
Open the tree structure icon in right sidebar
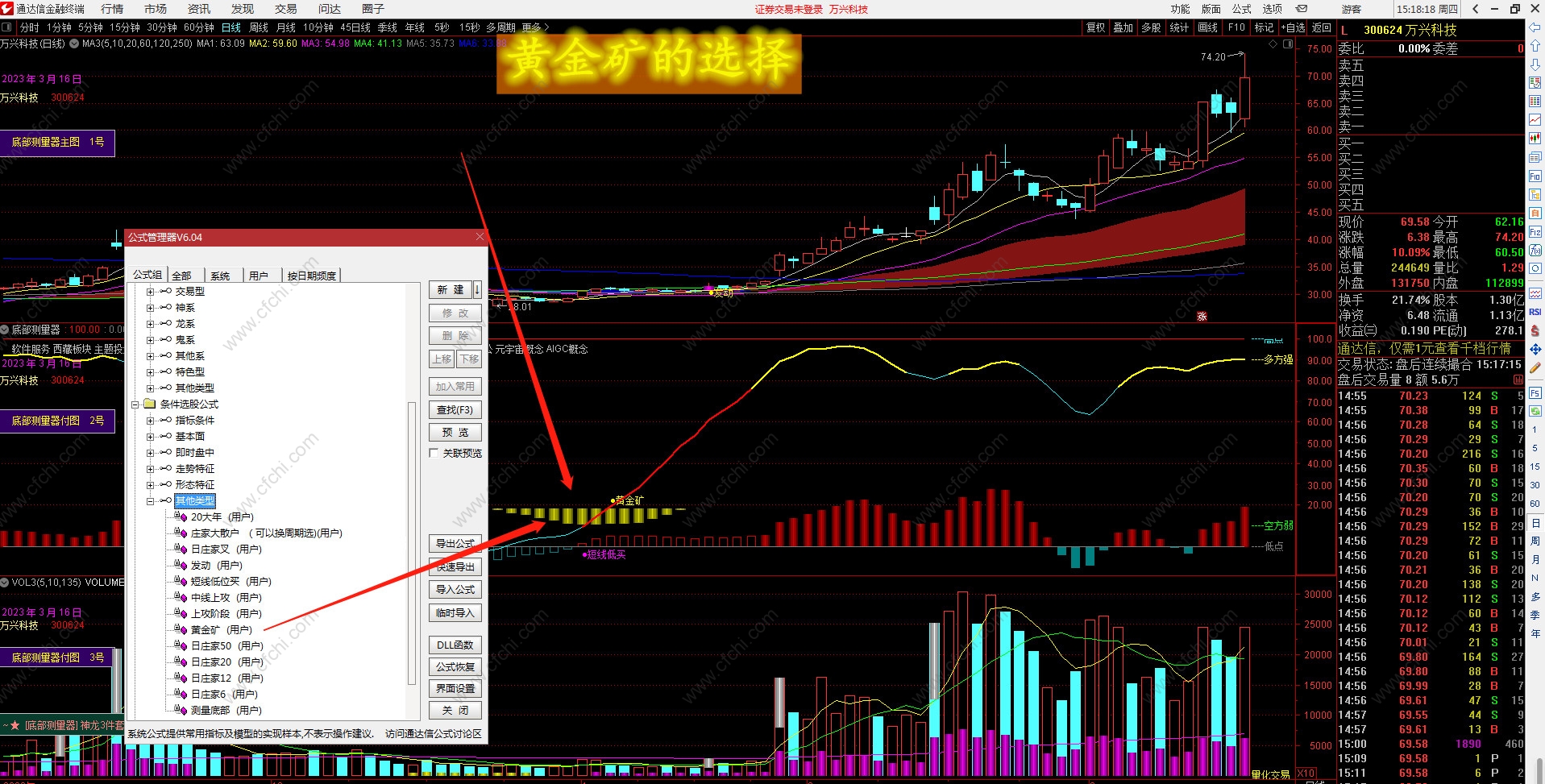pos(1535,194)
